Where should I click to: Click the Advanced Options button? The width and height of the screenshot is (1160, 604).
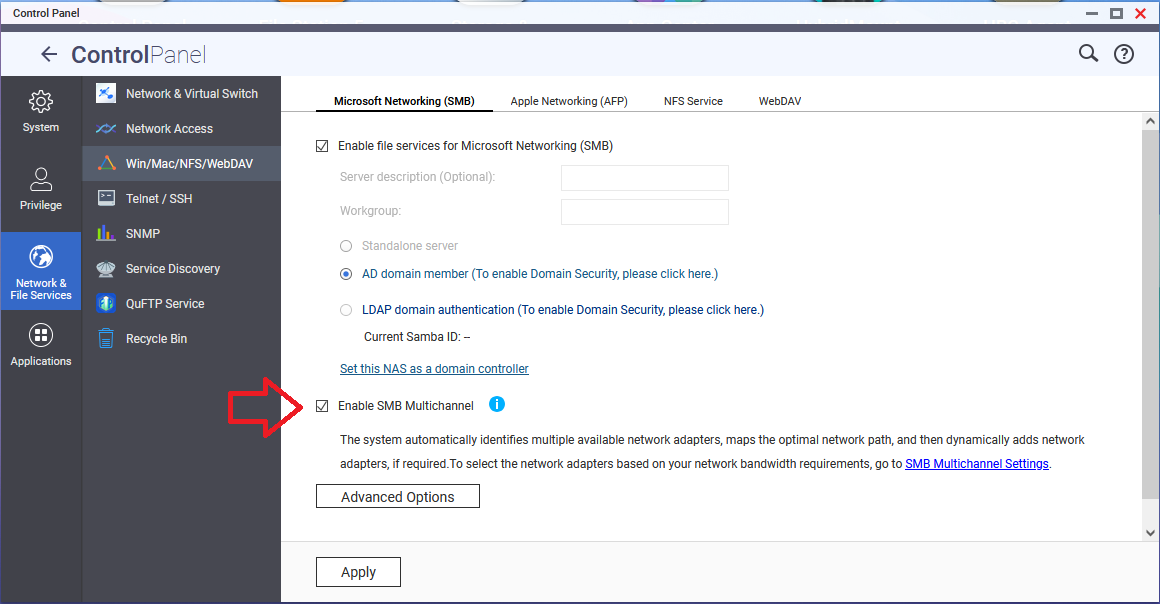point(397,497)
